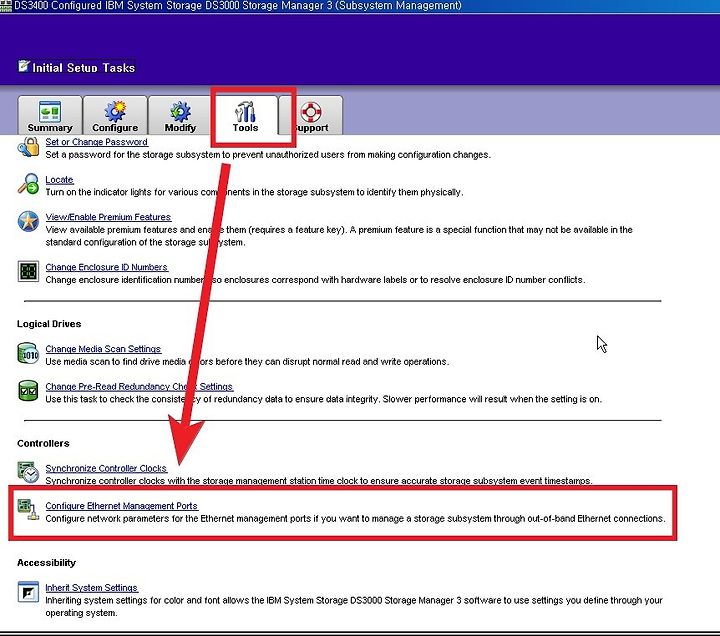Click the padlock password icon
The image size is (720, 636).
click(x=28, y=147)
